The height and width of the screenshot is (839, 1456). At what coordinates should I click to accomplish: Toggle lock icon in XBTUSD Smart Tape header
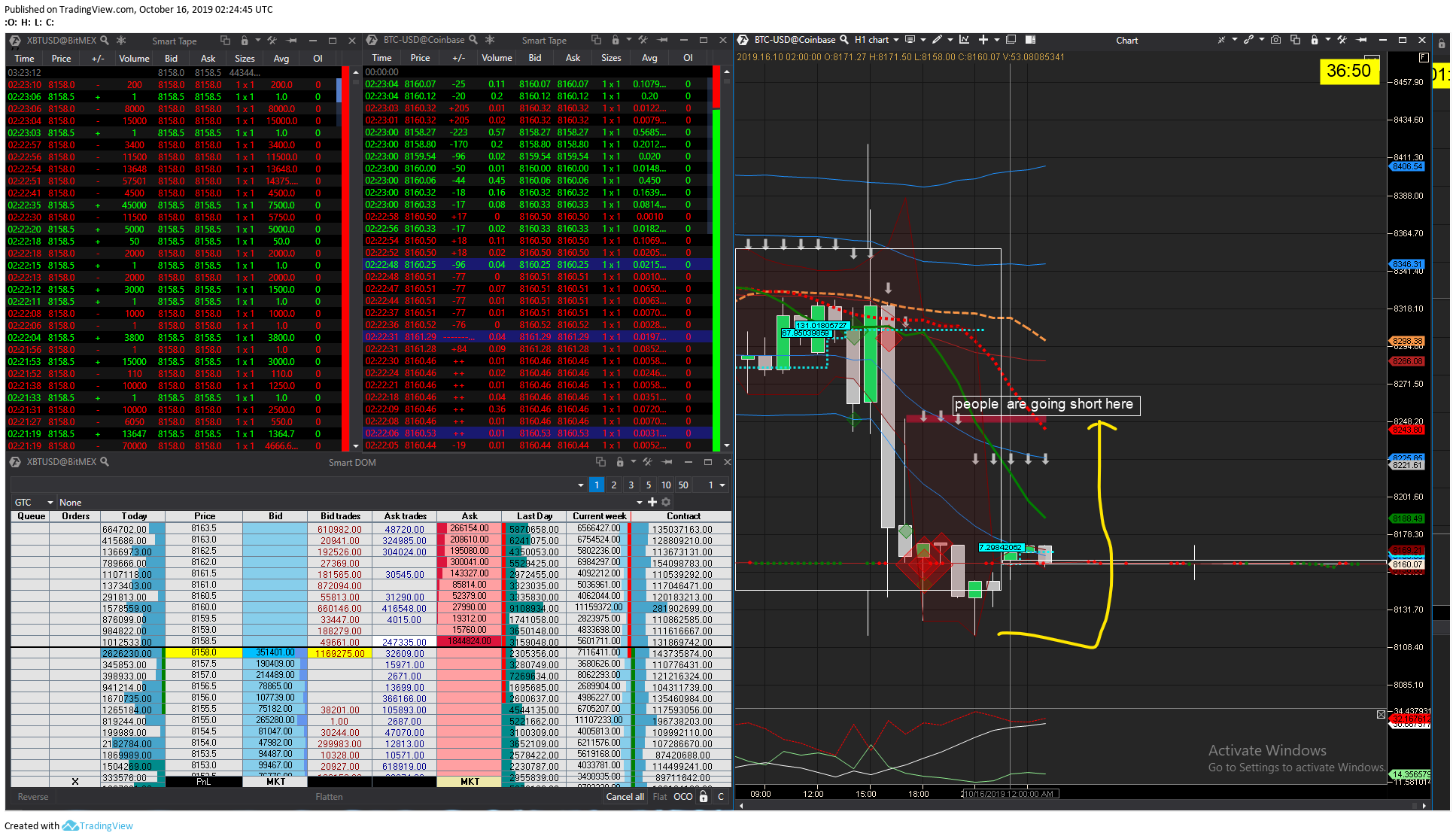244,40
